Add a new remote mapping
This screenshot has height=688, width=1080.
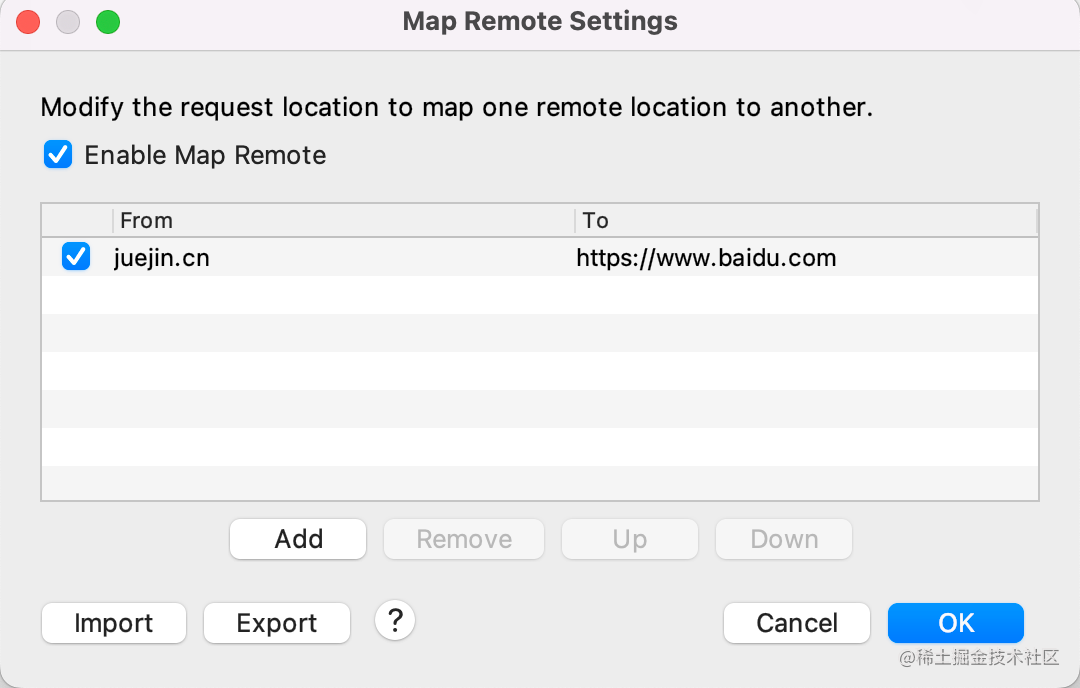point(298,539)
